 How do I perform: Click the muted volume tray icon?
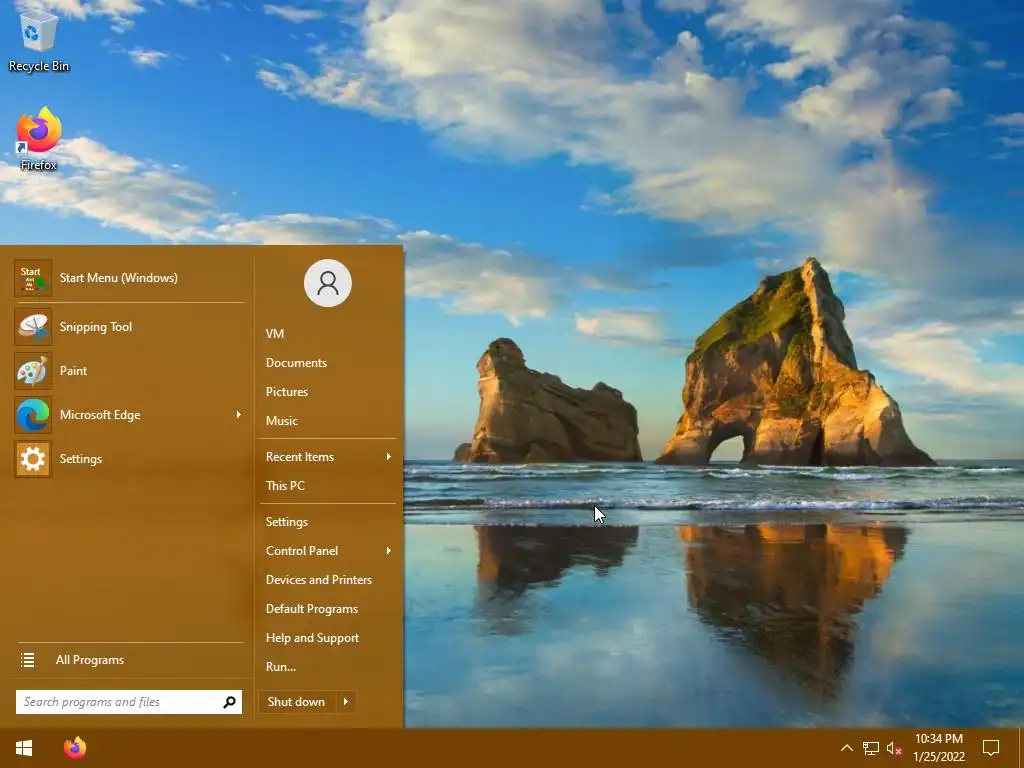tap(894, 748)
